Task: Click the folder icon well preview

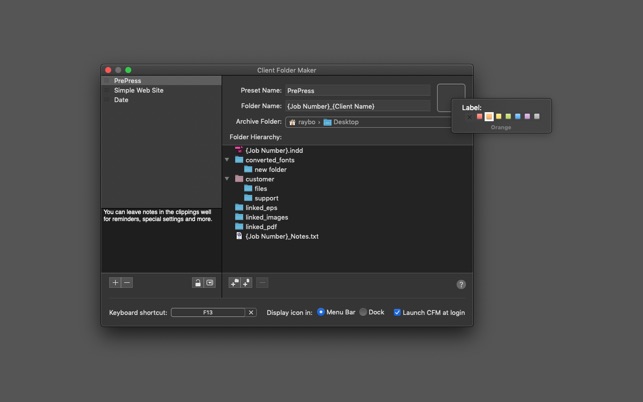Action: coord(450,97)
